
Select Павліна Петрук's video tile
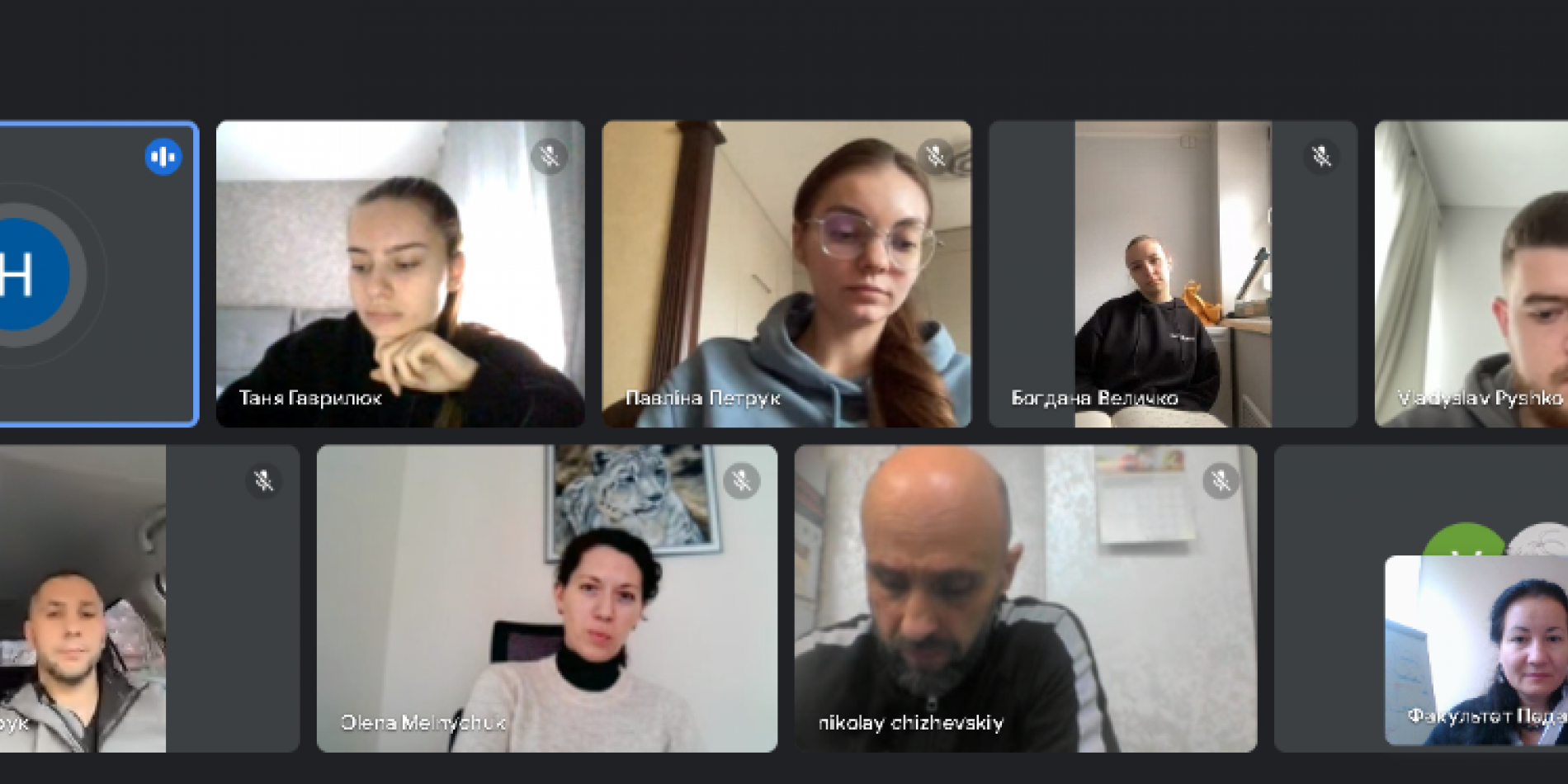pos(786,274)
